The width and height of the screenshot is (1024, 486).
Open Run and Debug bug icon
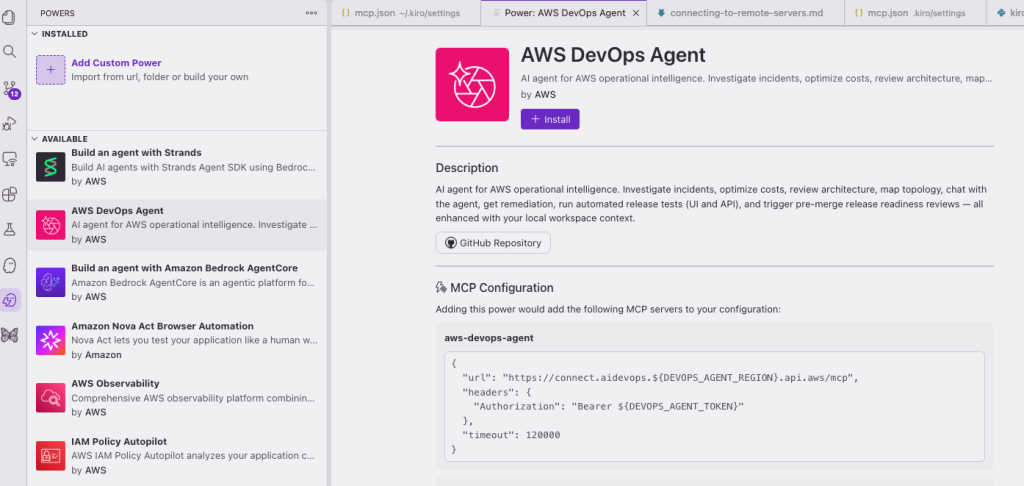9,123
